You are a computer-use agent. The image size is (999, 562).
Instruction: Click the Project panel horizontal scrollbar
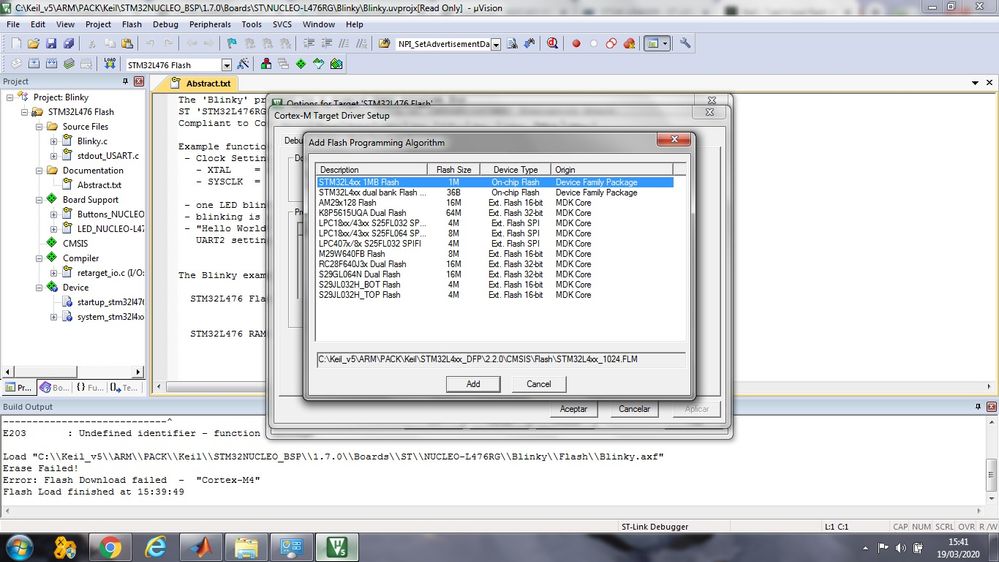point(73,371)
